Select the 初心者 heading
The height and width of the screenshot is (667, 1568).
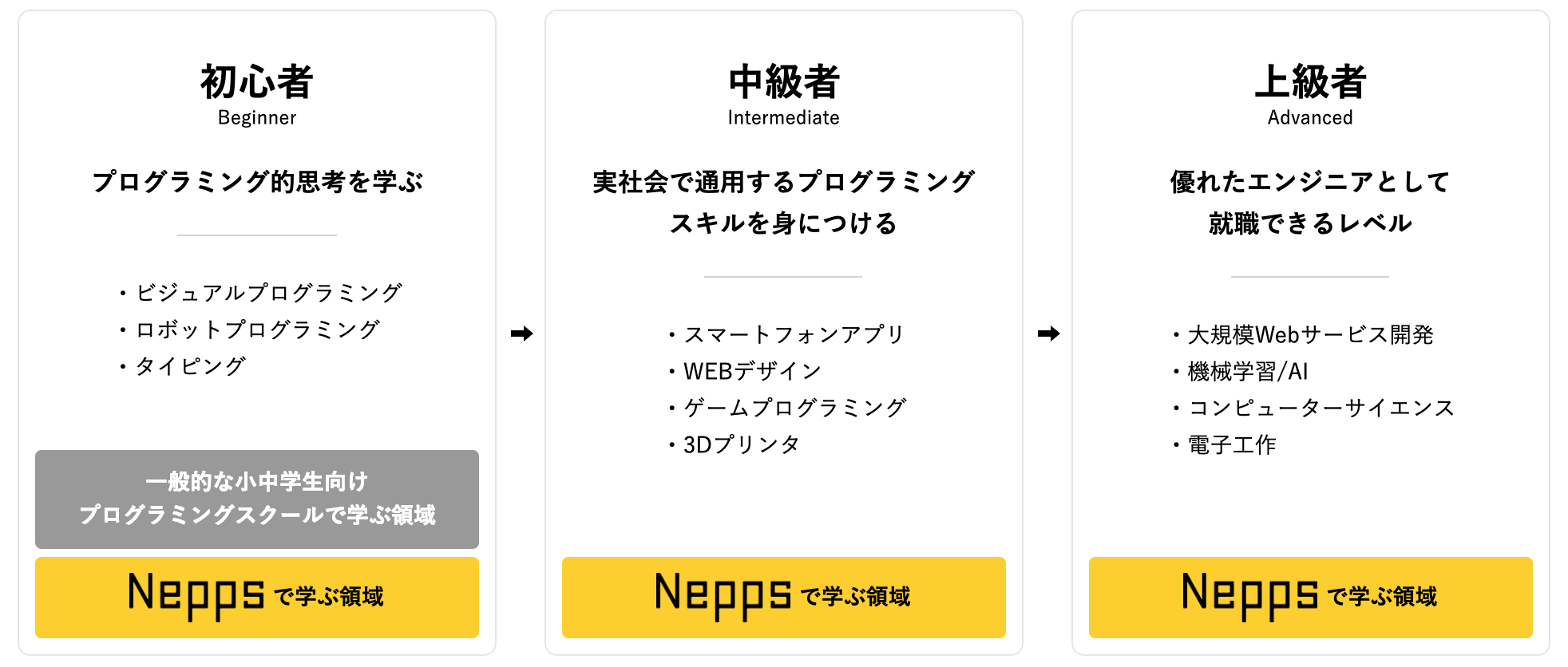[256, 82]
